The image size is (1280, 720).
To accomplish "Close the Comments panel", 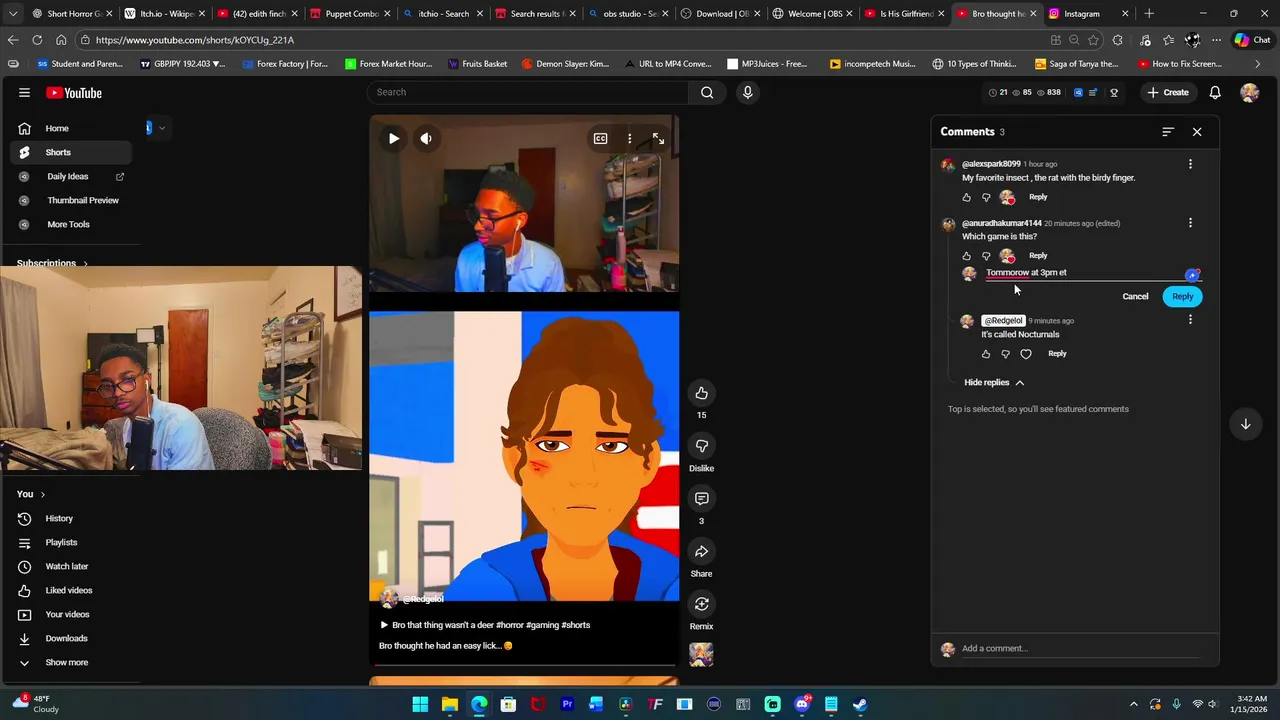I will coord(1197,132).
